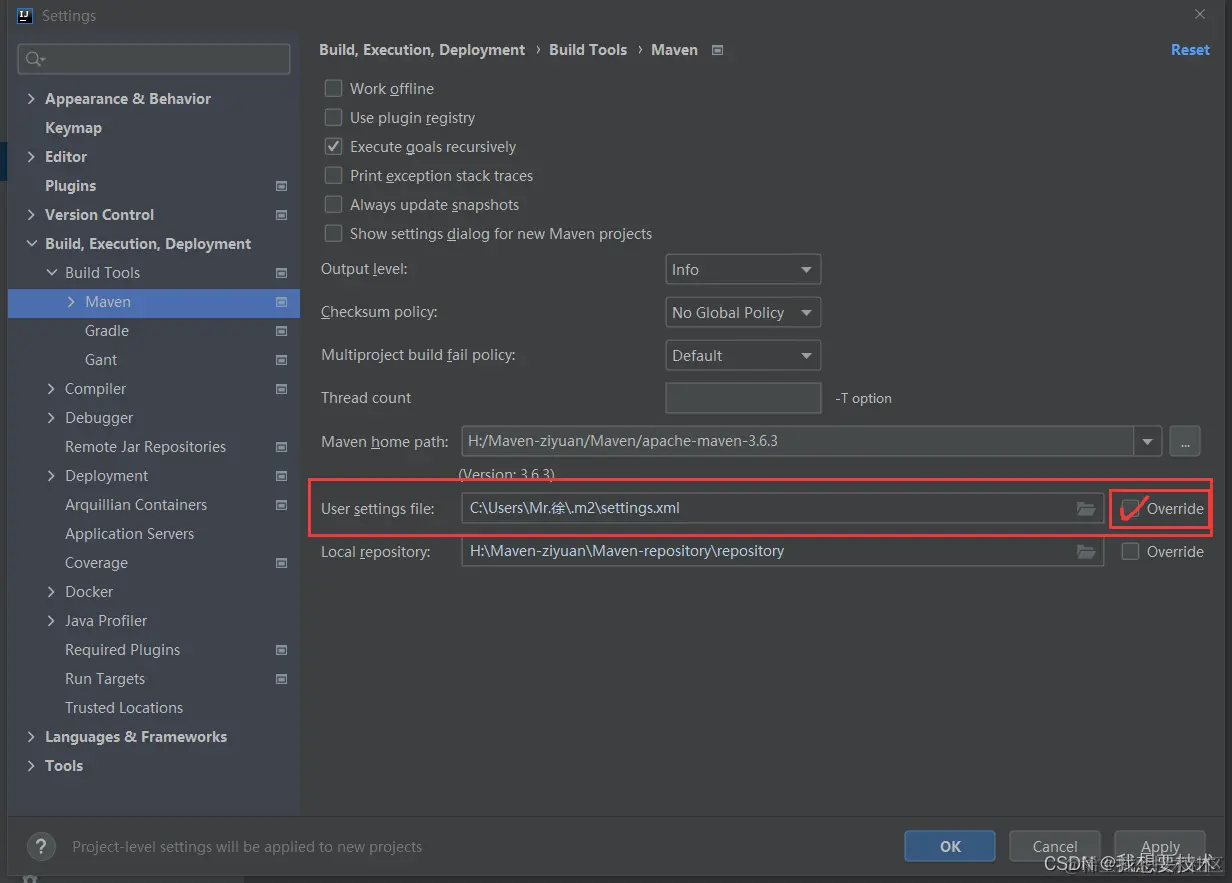Select Gradle under Build Tools
The height and width of the screenshot is (883, 1232).
tap(107, 331)
